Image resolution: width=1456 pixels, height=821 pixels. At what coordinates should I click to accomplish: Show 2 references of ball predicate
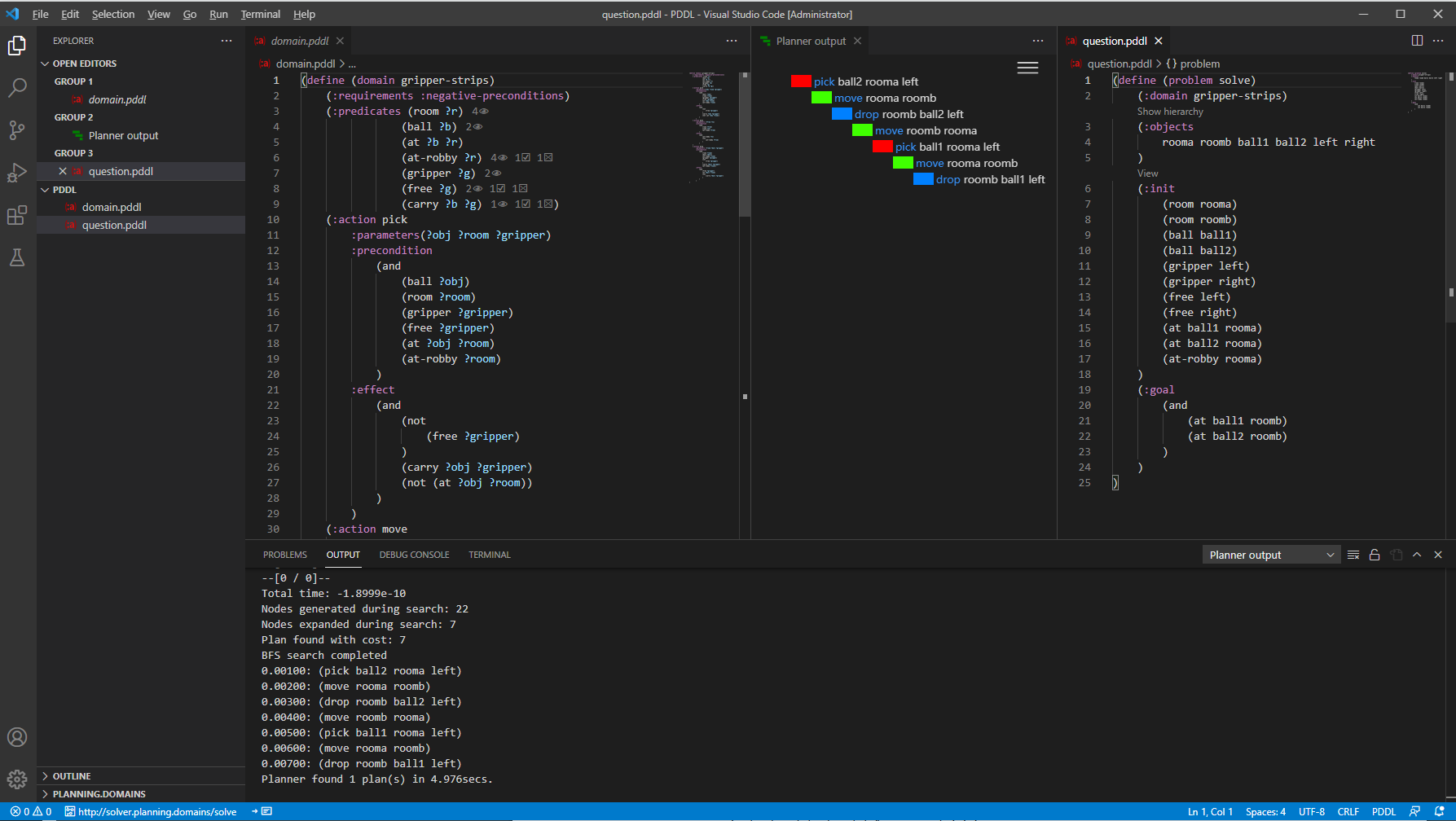coord(474,127)
